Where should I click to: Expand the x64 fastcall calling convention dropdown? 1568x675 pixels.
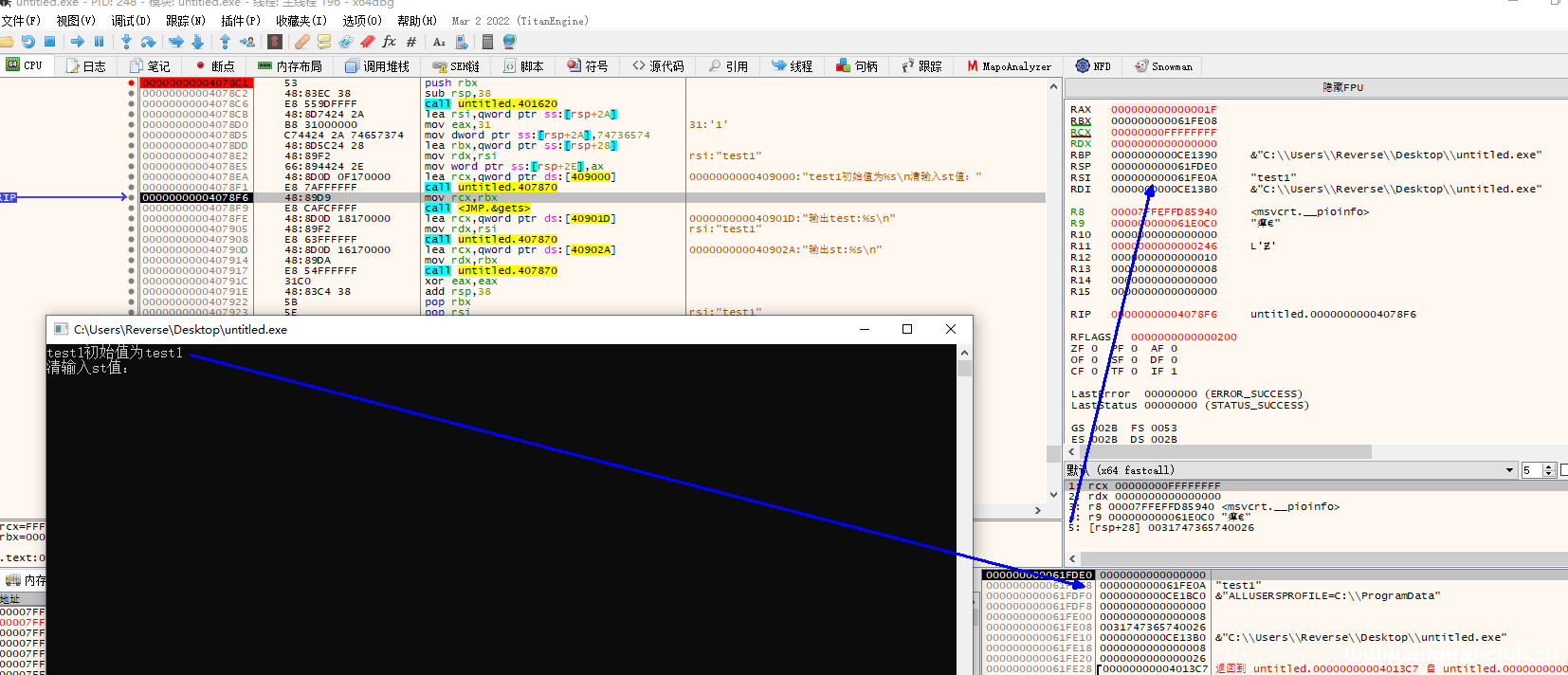pos(1509,470)
